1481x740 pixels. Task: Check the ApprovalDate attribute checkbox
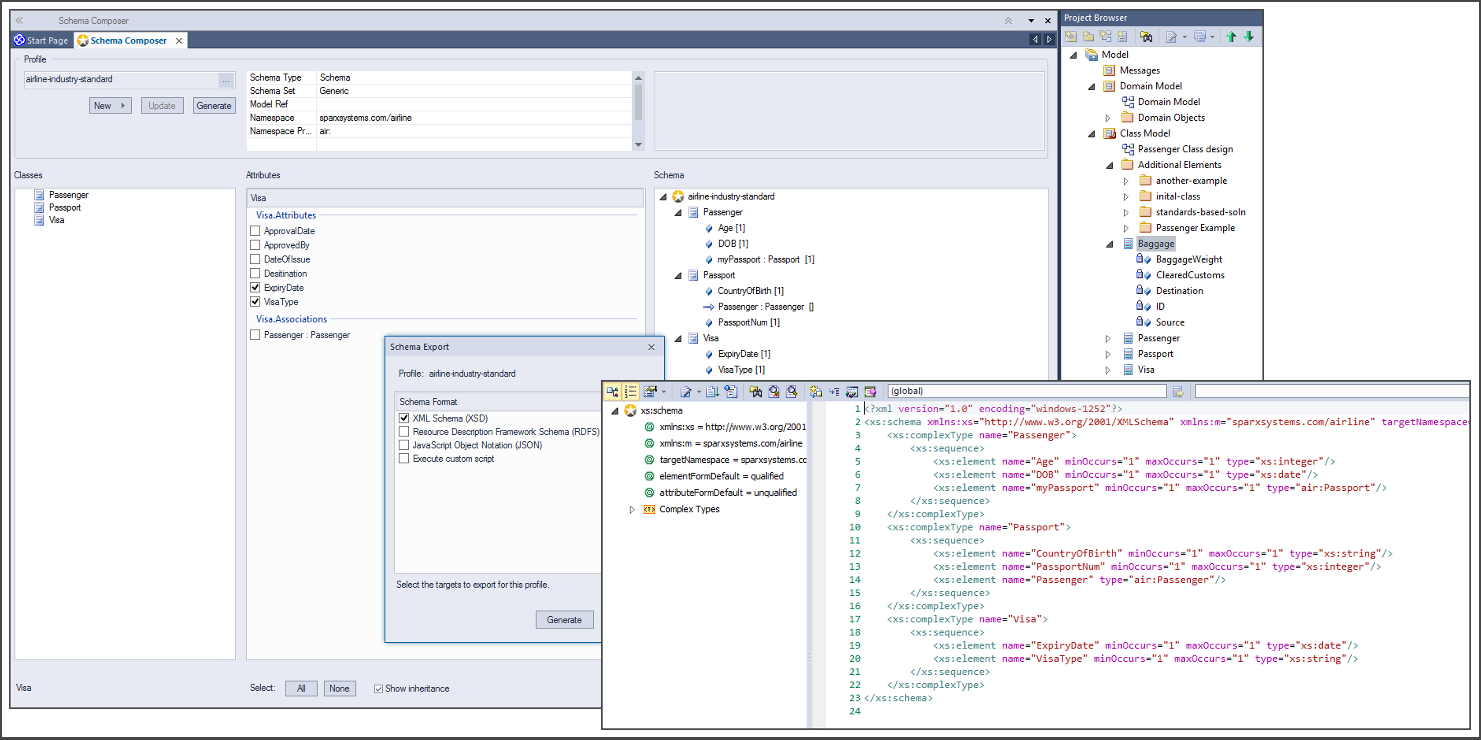[x=255, y=231]
